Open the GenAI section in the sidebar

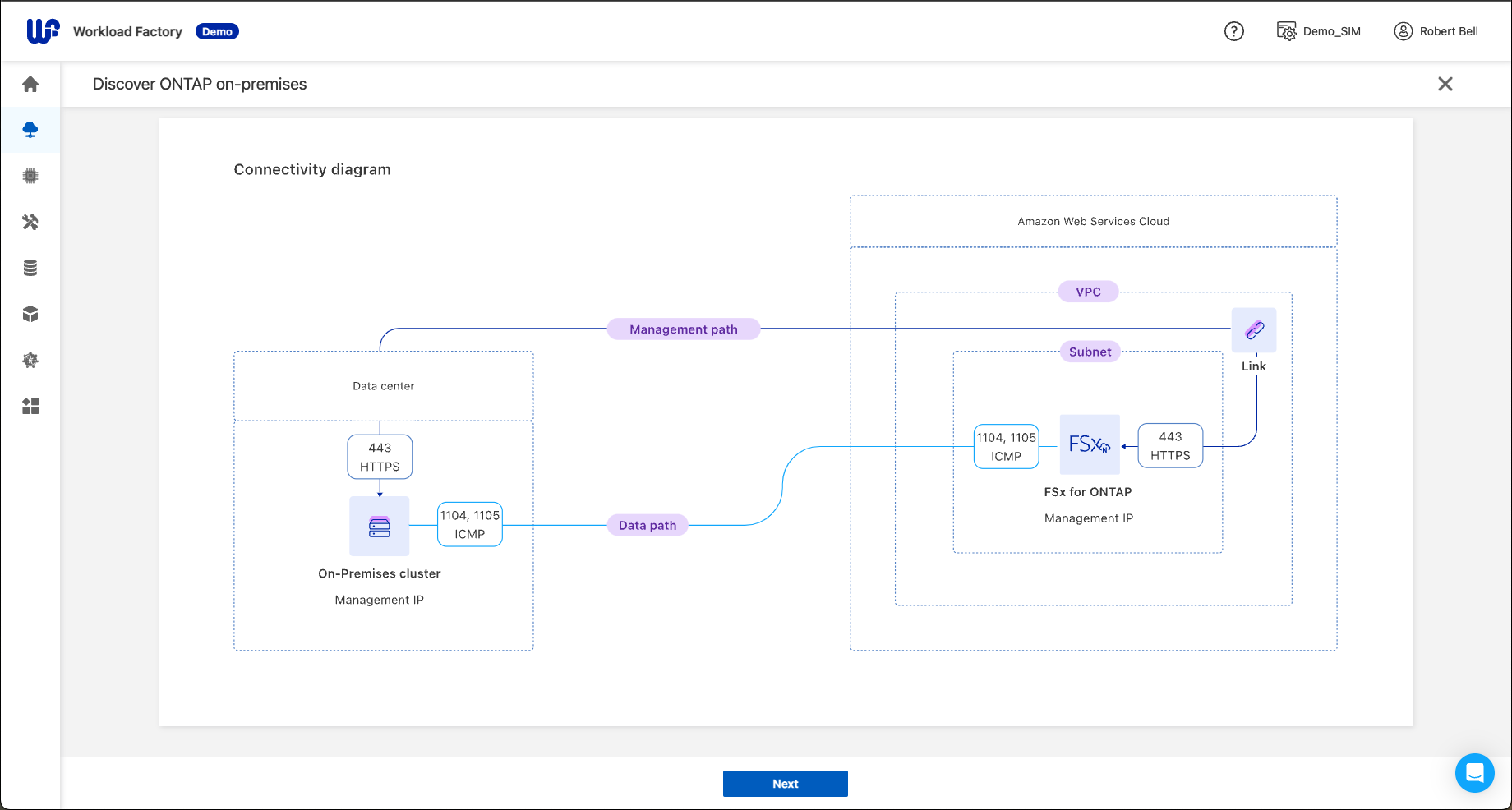click(x=30, y=360)
